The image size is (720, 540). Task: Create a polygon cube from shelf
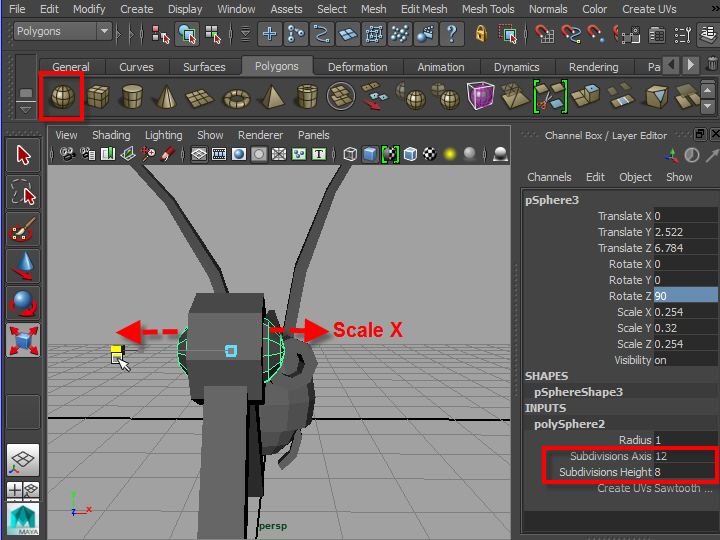(x=98, y=97)
